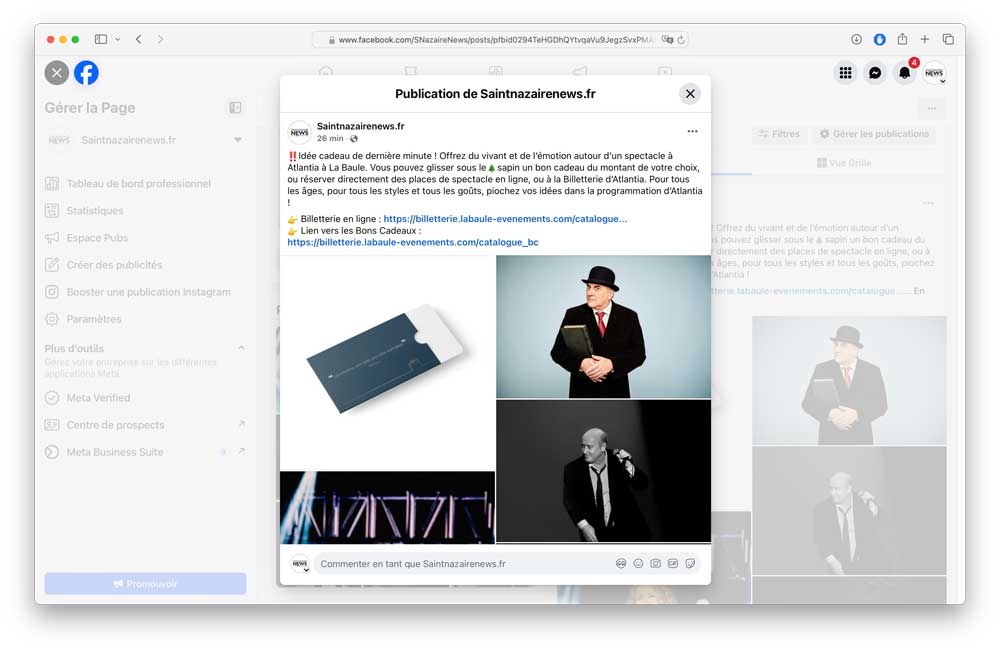Open the Facebook apps grid menu
This screenshot has width=1000, height=650.
tap(846, 72)
